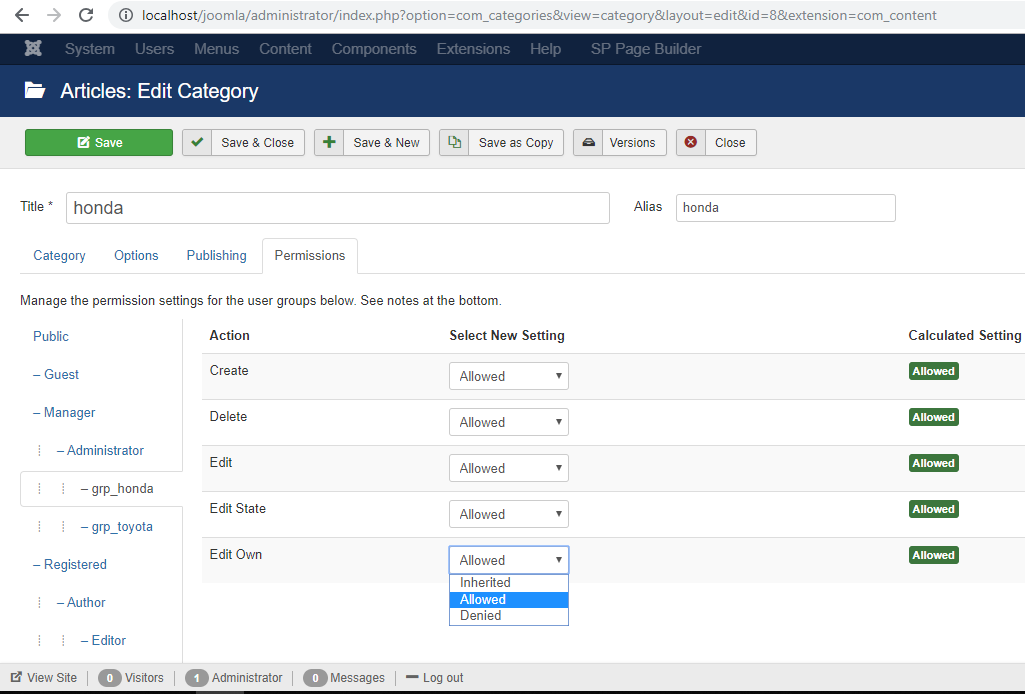Viewport: 1025px width, 694px height.
Task: Open the Extensions menu
Action: [x=473, y=49]
